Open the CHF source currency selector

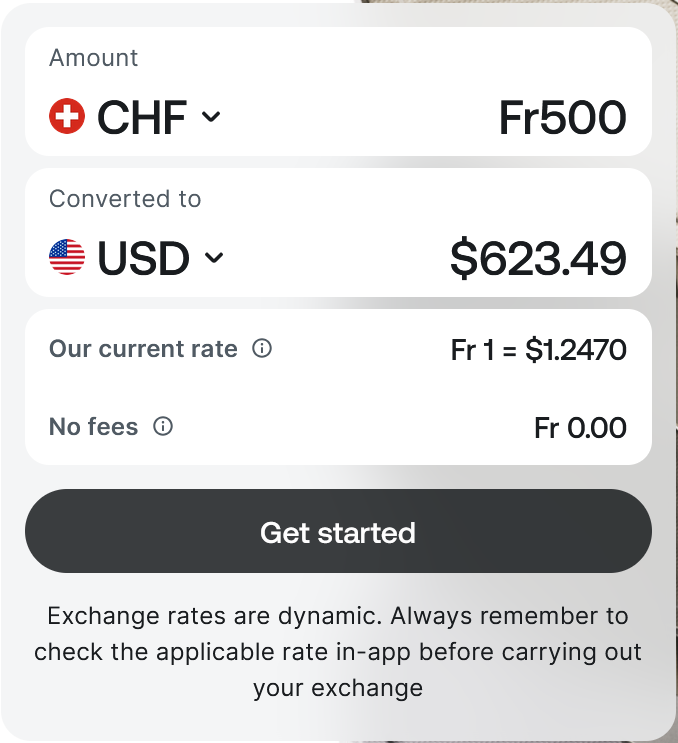[x=142, y=117]
